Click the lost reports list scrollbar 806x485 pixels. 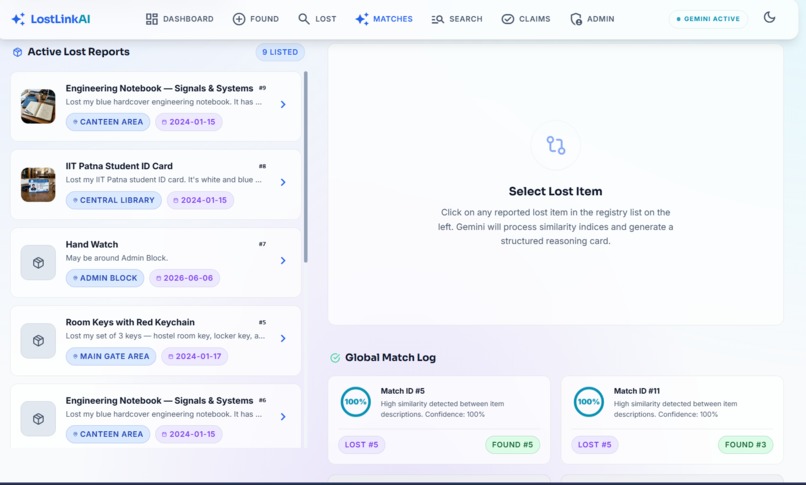306,167
